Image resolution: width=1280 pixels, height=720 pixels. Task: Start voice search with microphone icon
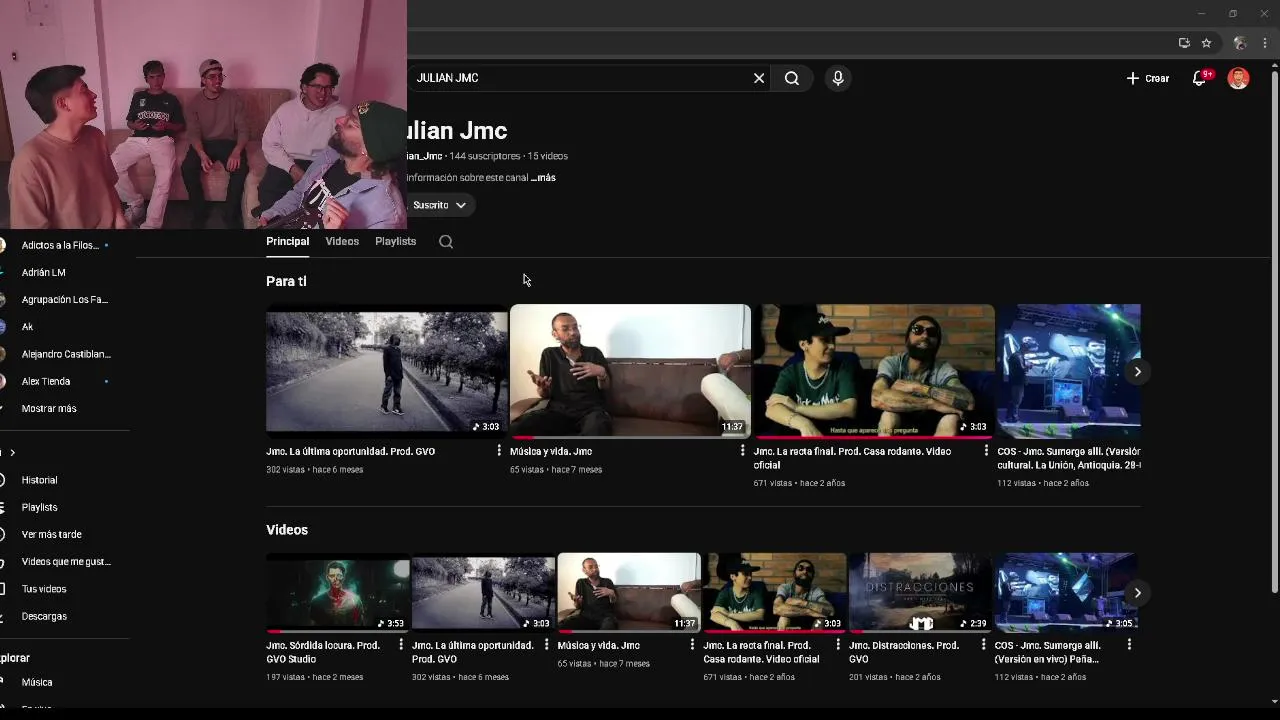(x=838, y=78)
